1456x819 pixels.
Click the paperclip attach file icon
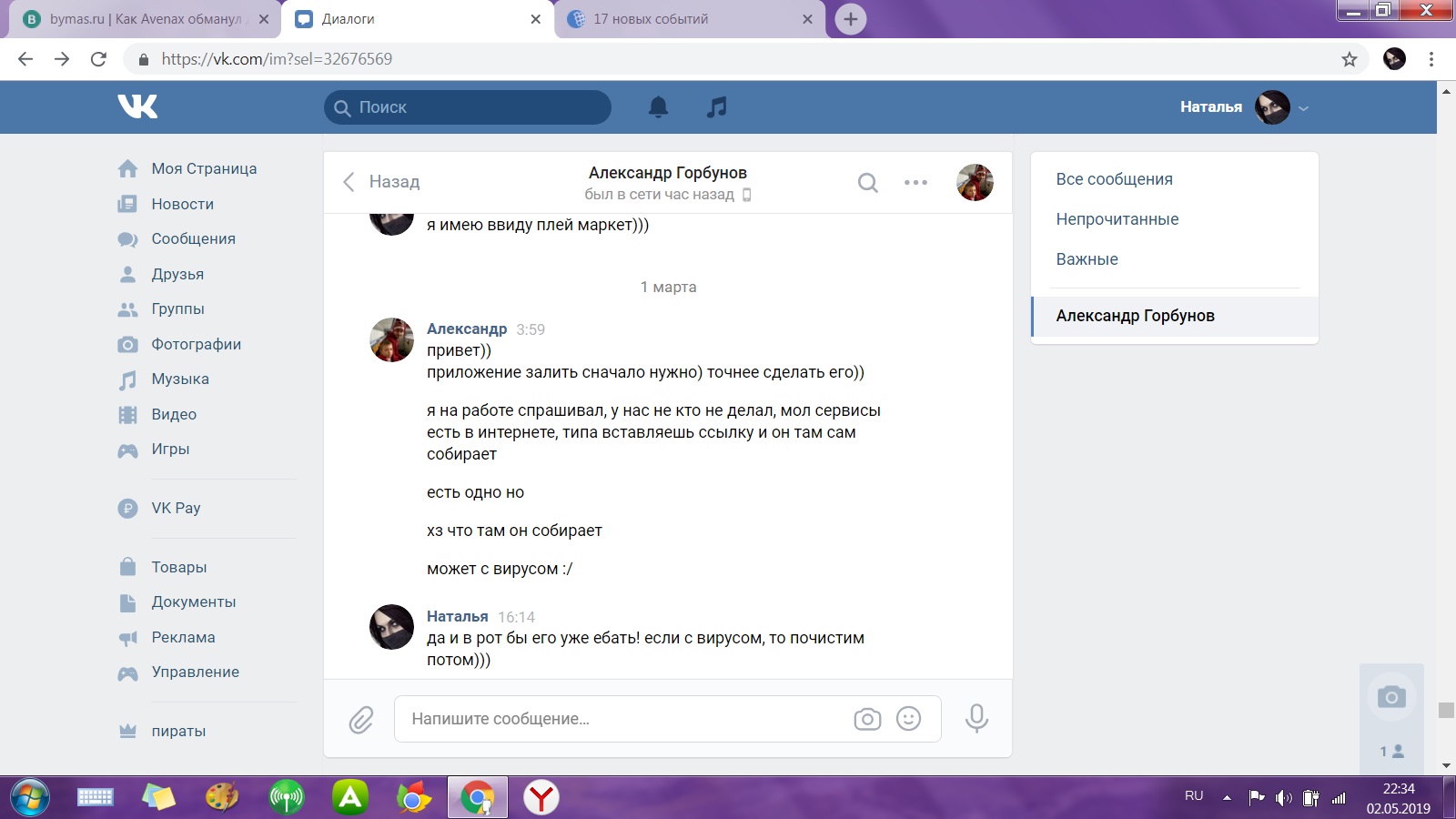(x=361, y=720)
